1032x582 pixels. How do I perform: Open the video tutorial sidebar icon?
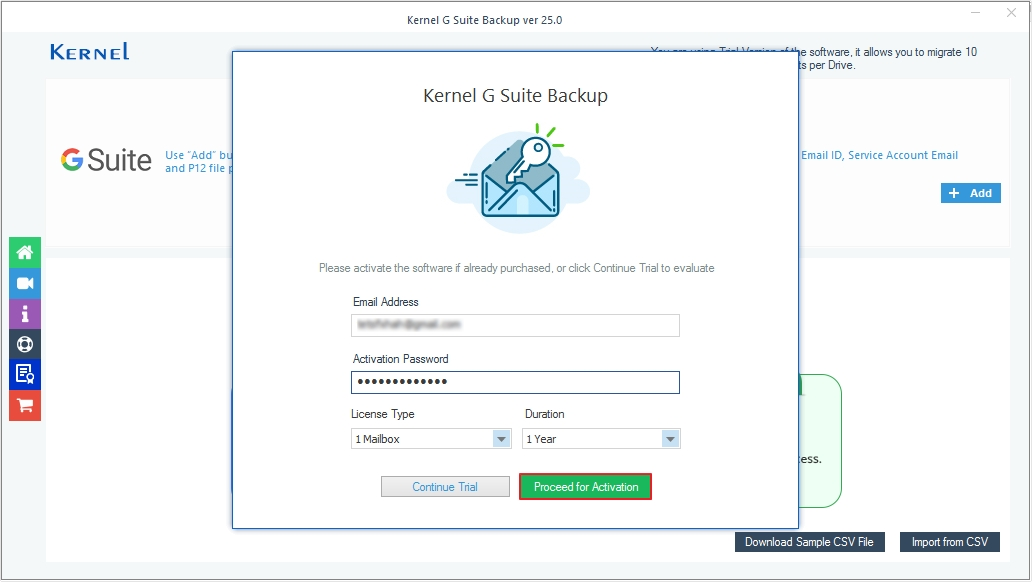tap(24, 283)
